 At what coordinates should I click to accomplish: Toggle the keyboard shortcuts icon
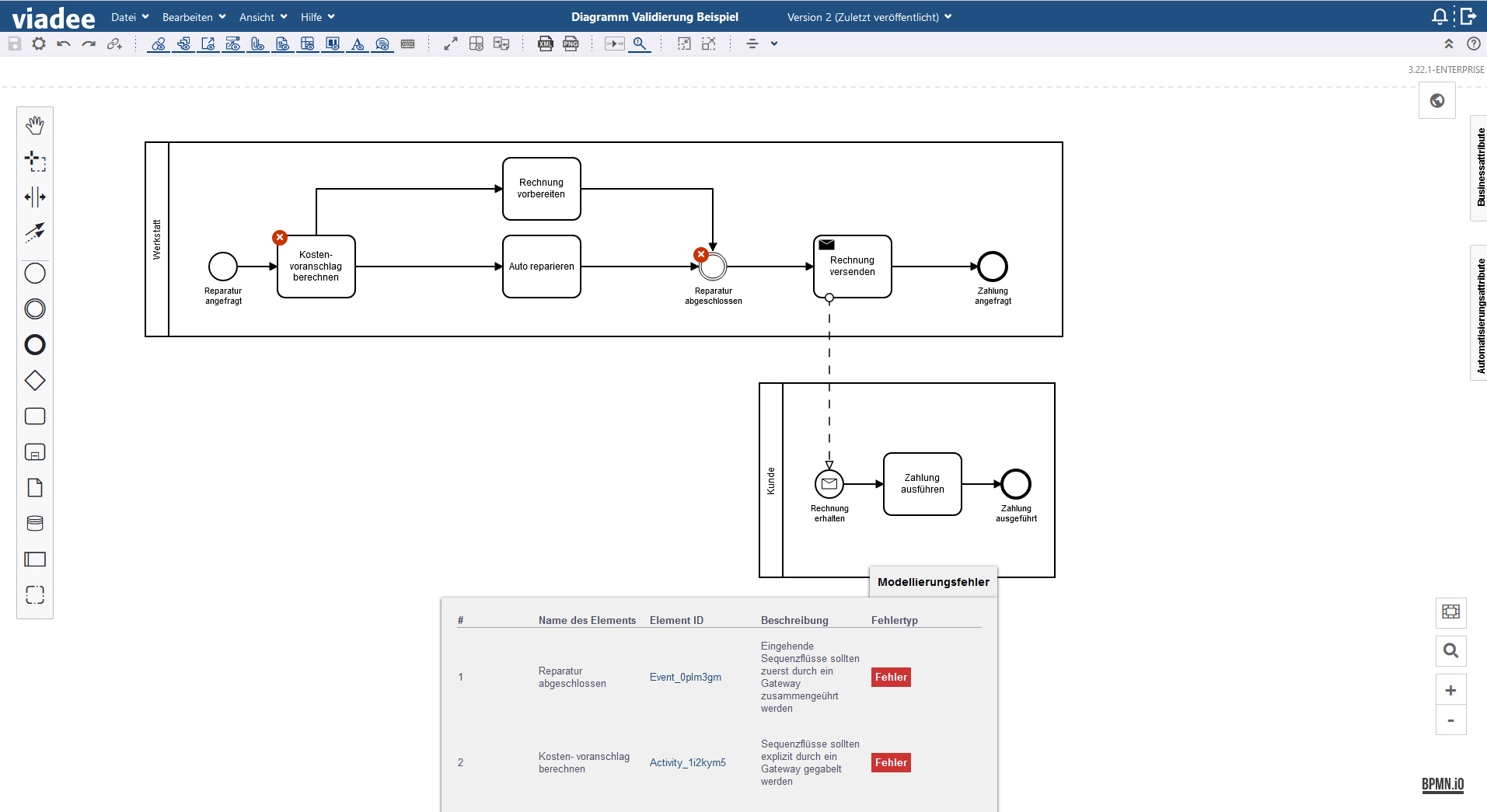tap(407, 44)
